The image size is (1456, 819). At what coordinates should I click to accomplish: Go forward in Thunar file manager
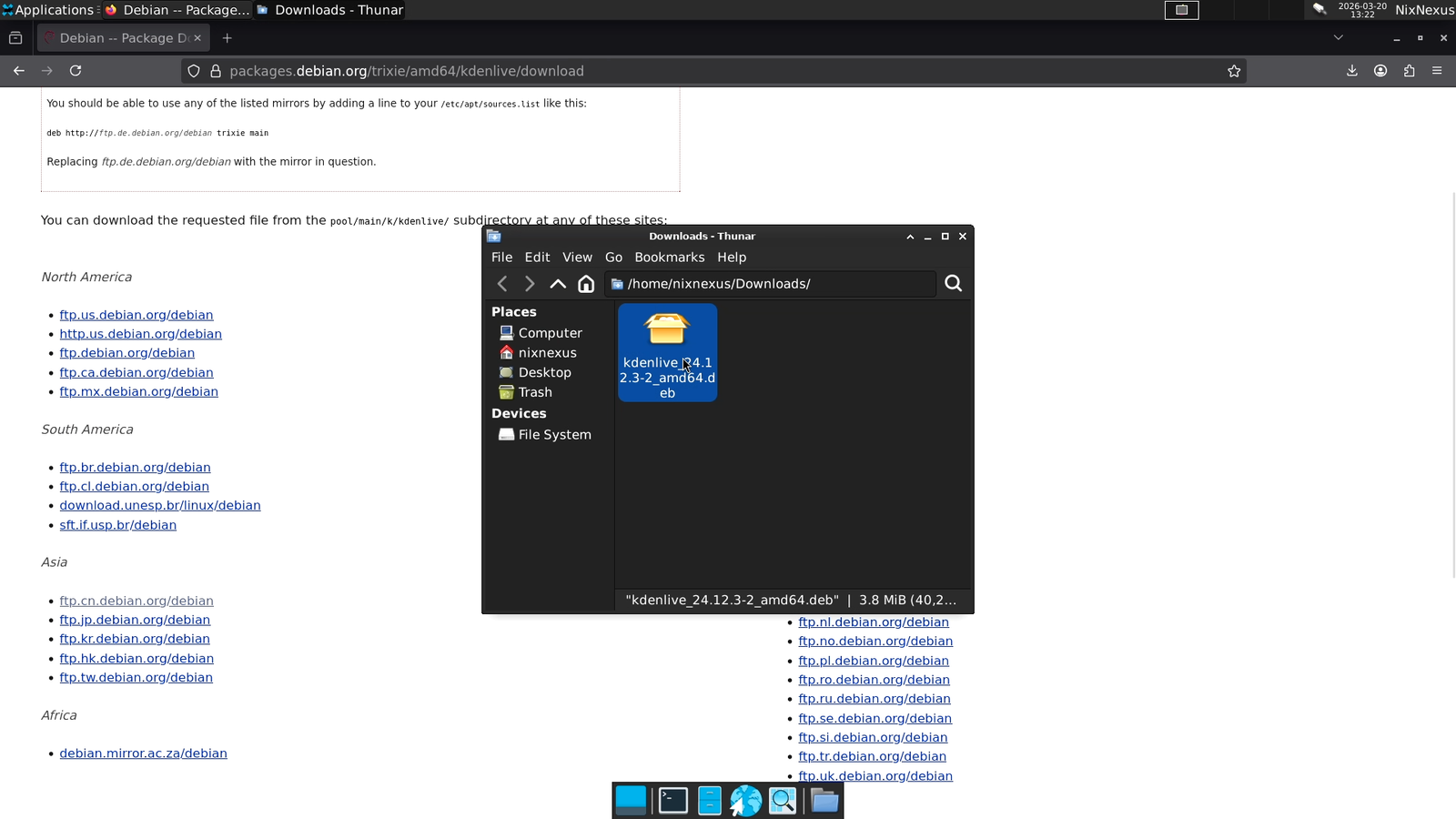(x=530, y=284)
